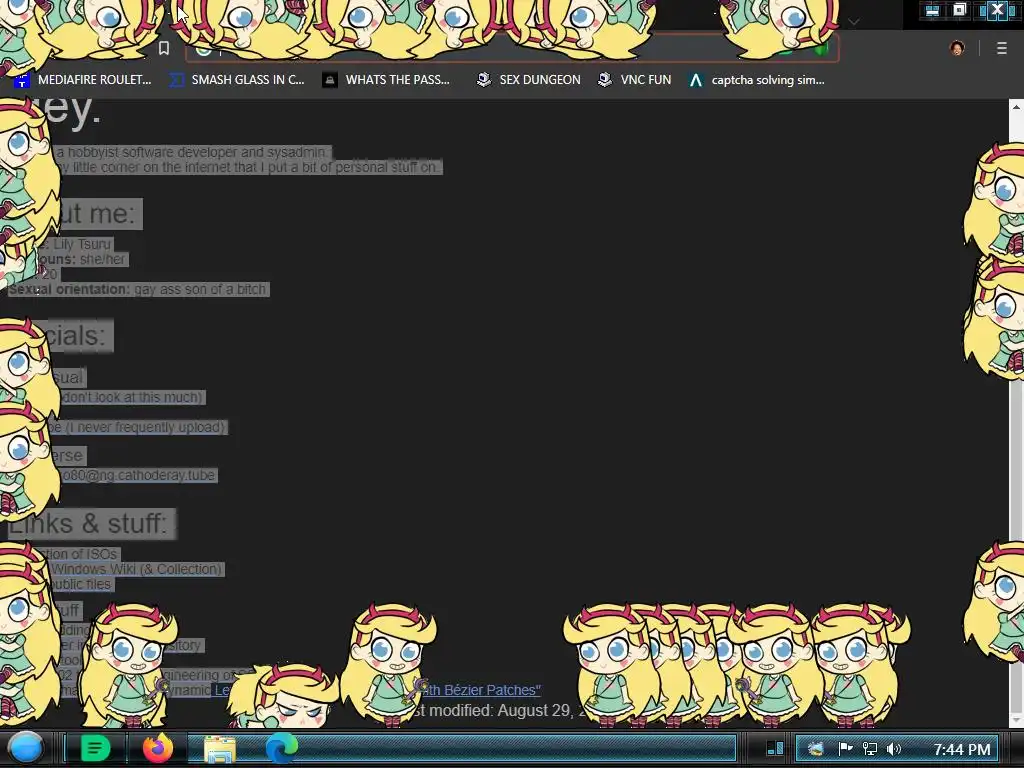Screen dimensions: 1024x768
Task: Click the page scrollbar down arrow
Action: 1016,721
